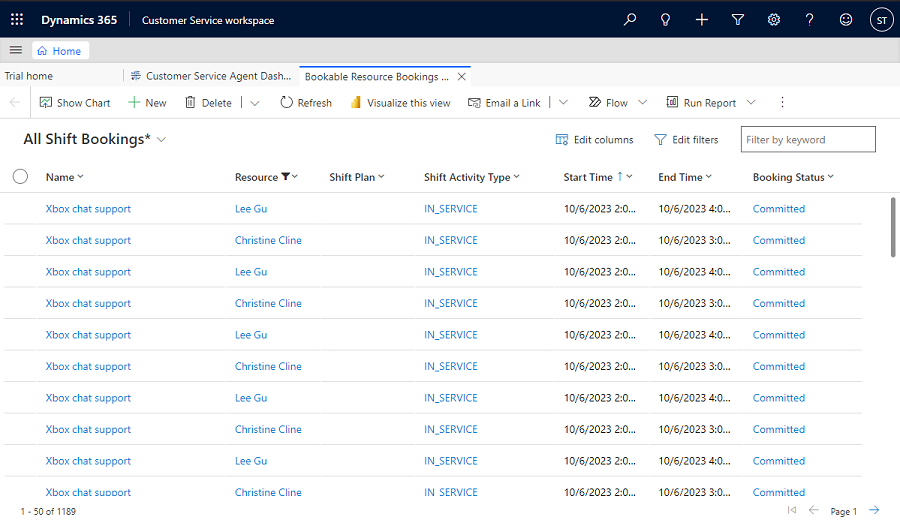The width and height of the screenshot is (900, 526).
Task: Open the app launcher waffle menu
Action: 17,20
